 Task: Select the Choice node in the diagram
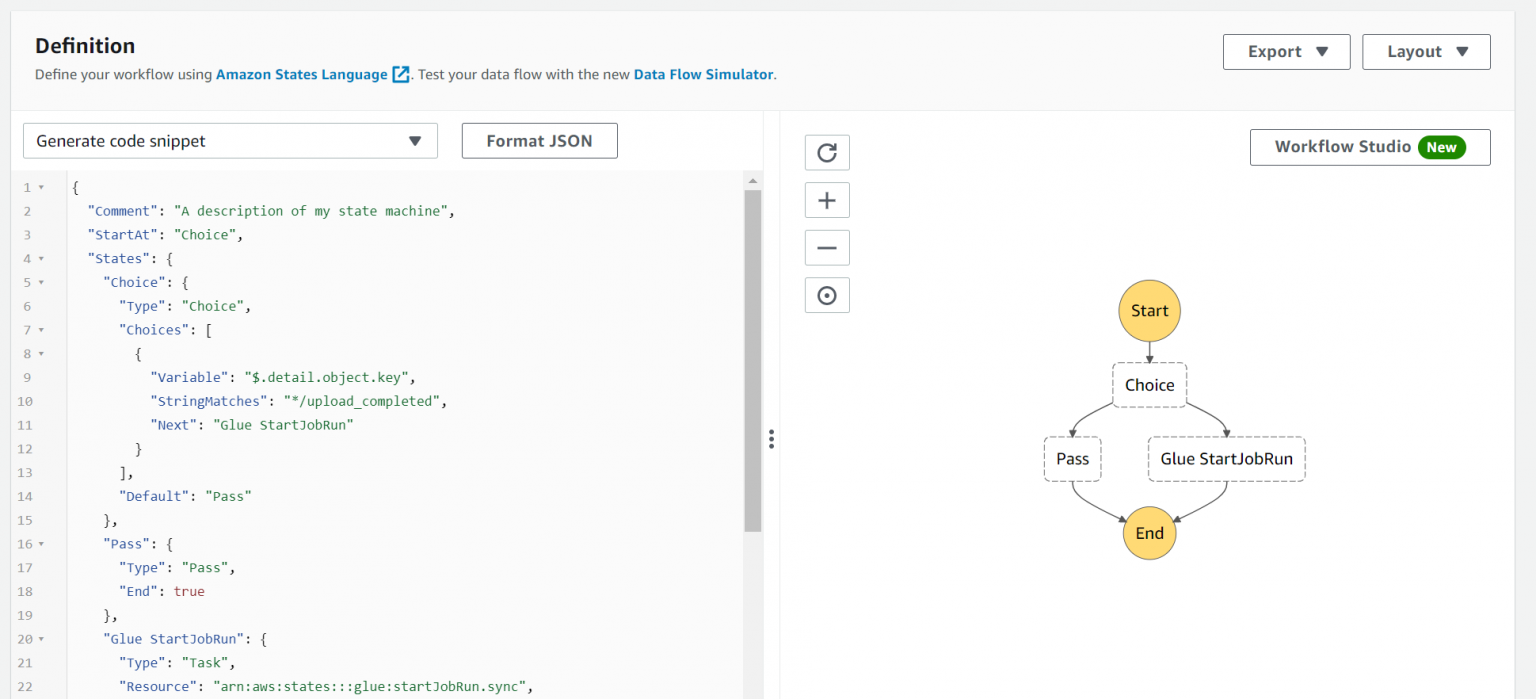click(x=1148, y=384)
